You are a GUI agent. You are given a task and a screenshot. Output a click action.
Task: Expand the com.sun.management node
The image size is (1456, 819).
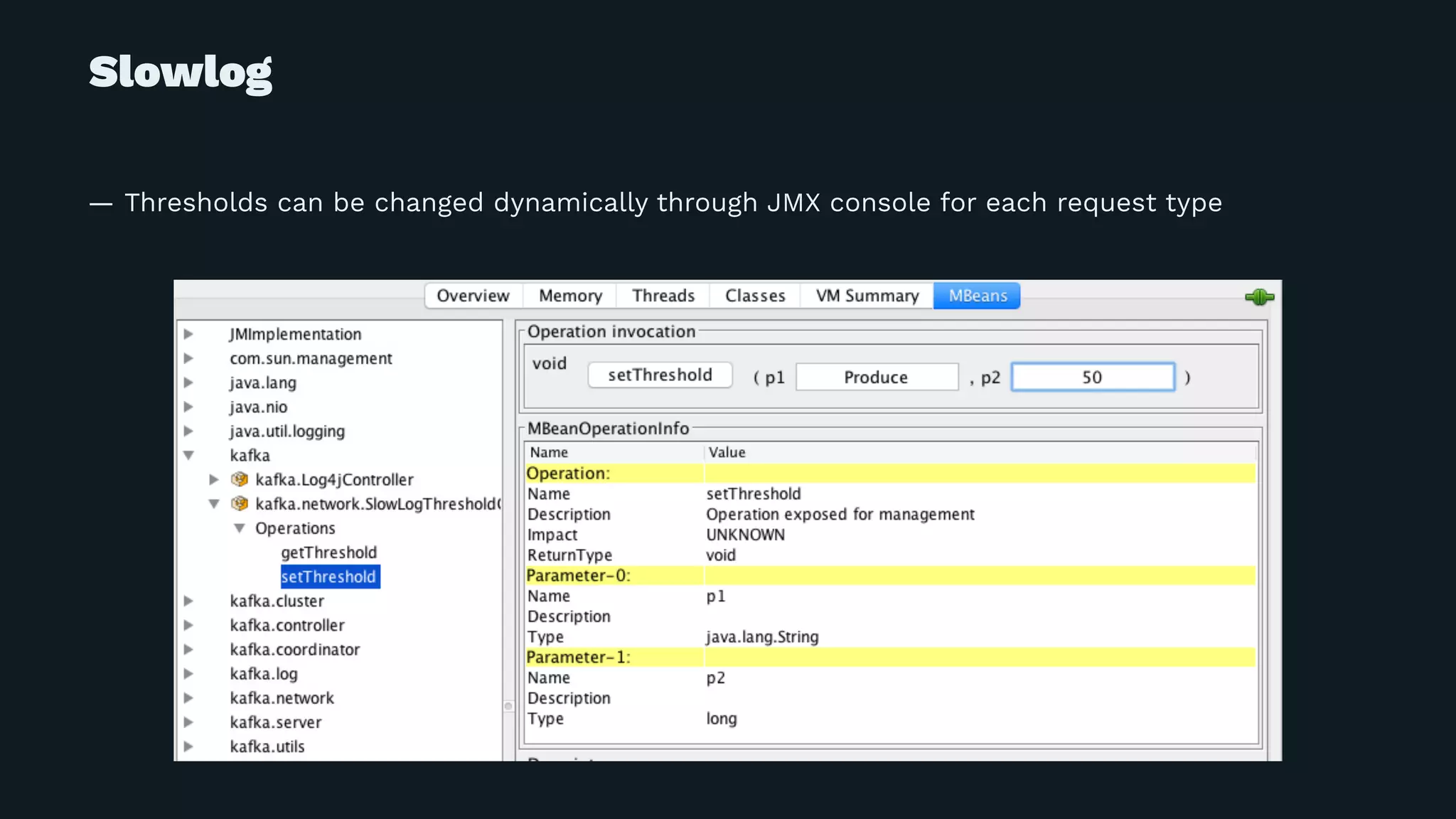188,358
